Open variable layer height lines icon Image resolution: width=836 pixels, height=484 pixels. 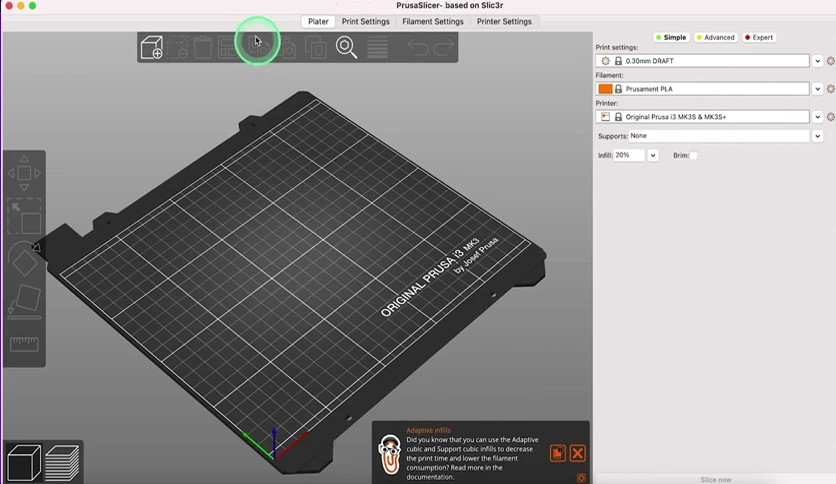tap(377, 47)
